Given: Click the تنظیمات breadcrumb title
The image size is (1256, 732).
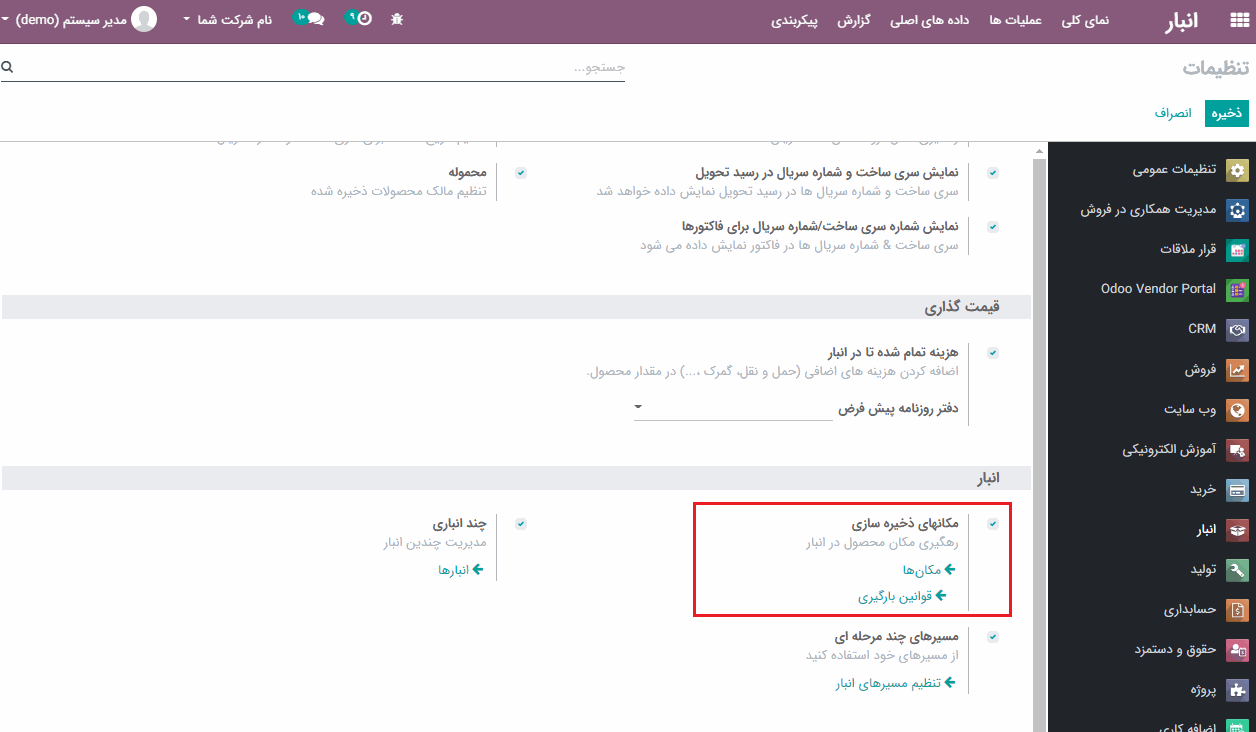Looking at the screenshot, I should tap(1216, 67).
